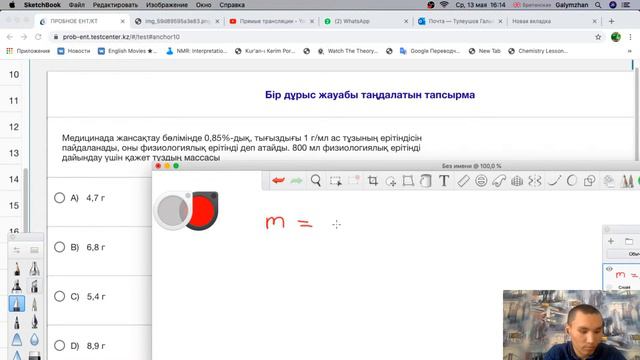Expand the bookmarks overflow chevron

[x=629, y=51]
